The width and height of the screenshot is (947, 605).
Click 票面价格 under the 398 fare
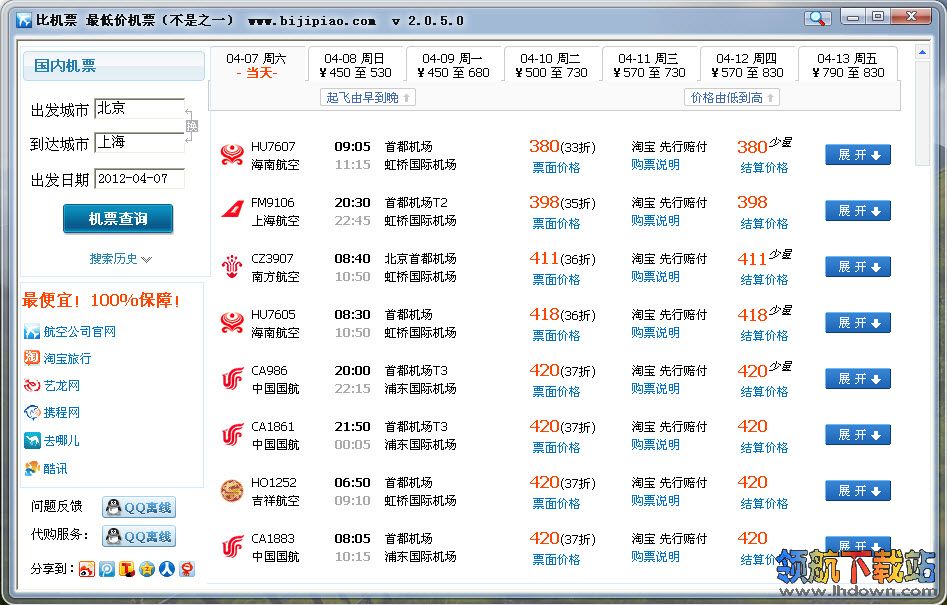point(556,224)
